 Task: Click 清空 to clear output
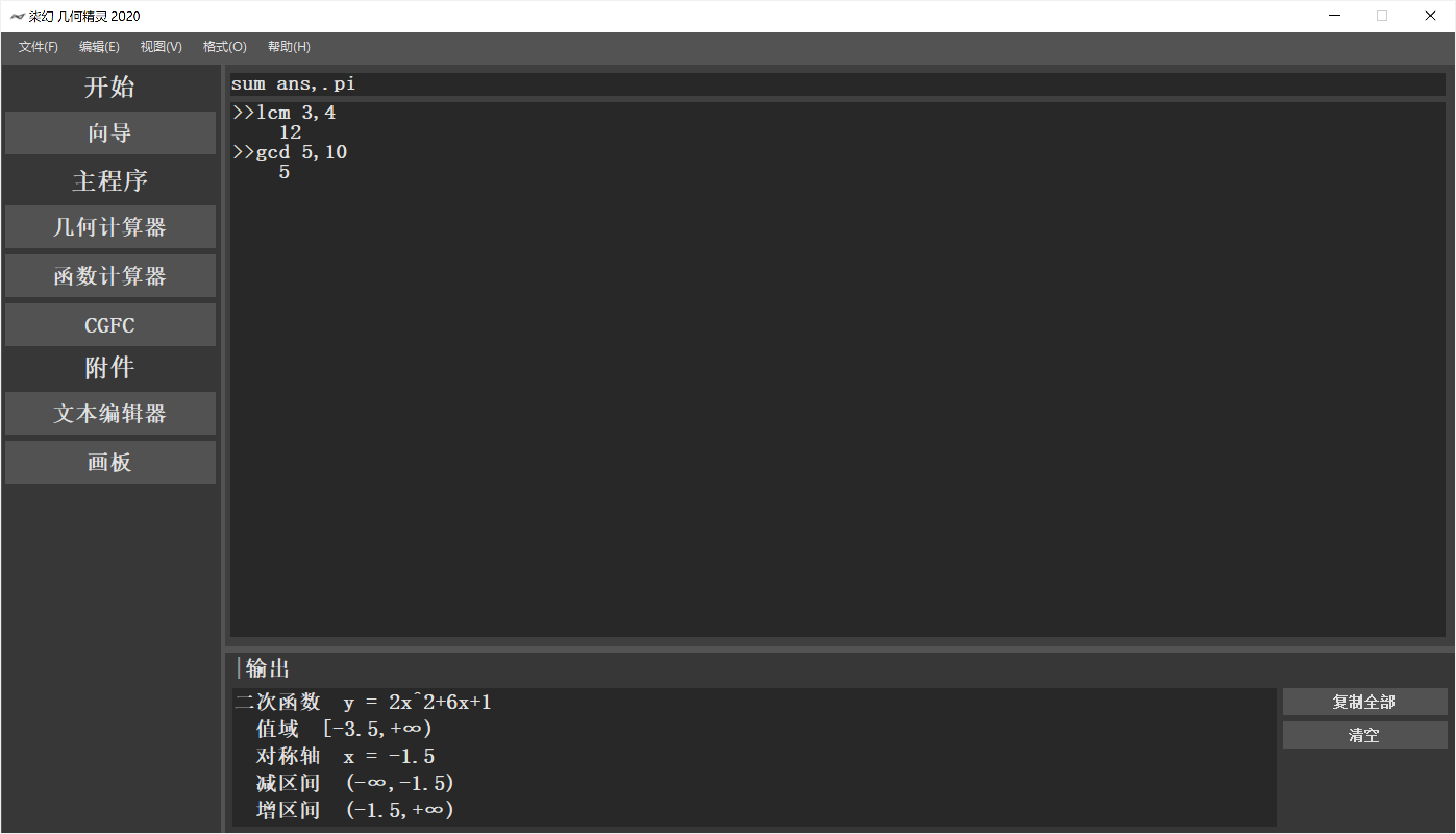1364,735
